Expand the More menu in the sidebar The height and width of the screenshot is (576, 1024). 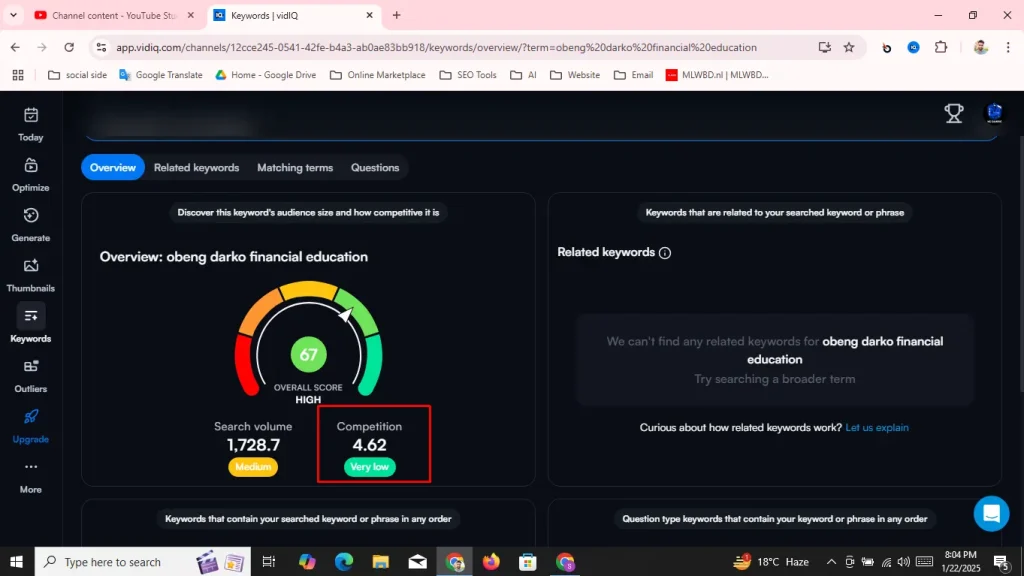click(30, 474)
